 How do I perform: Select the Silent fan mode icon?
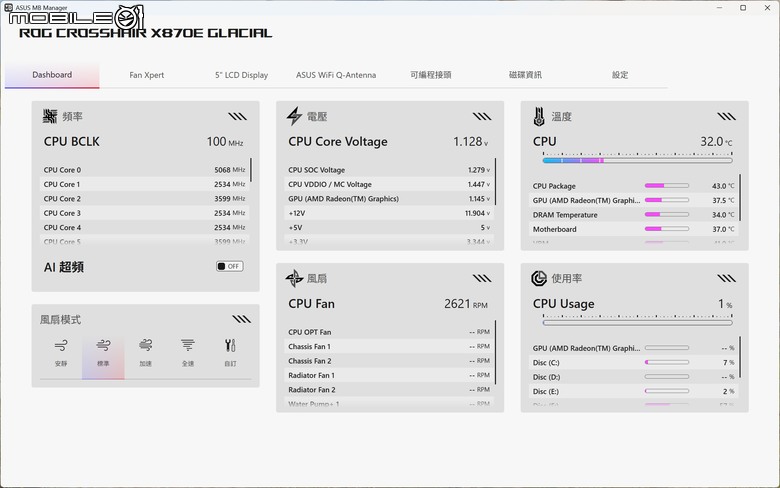click(61, 345)
